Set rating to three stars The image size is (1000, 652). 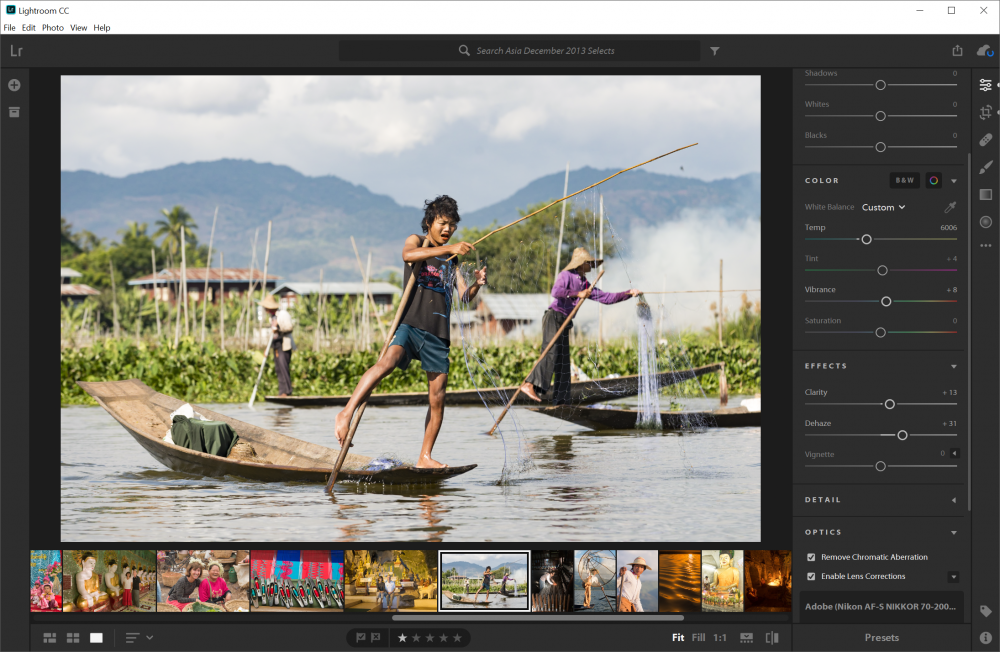[x=430, y=637]
